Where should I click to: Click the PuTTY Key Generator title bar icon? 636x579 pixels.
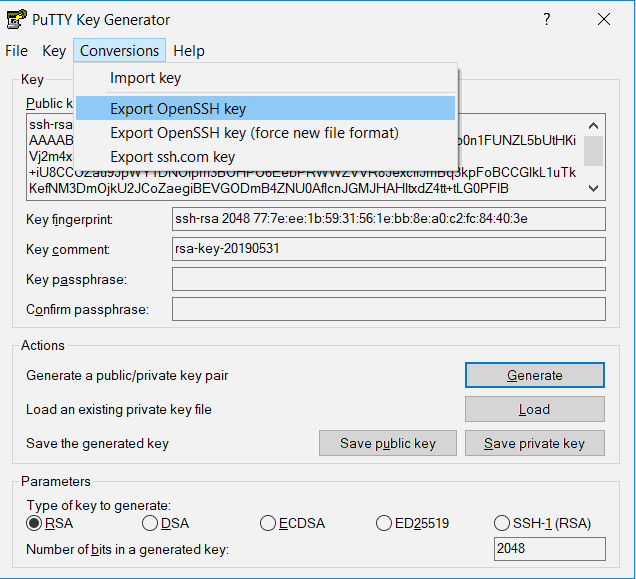[x=17, y=20]
